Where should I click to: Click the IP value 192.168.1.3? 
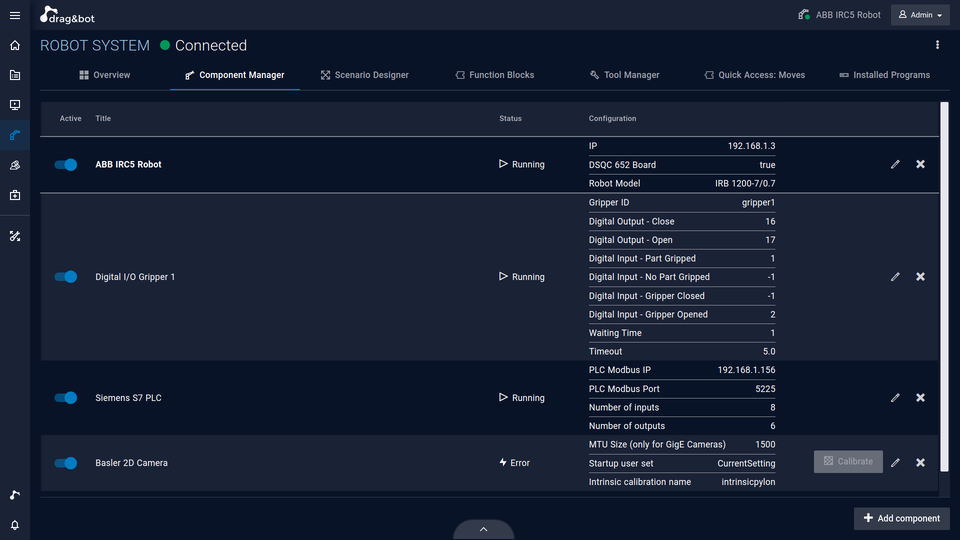(751, 146)
